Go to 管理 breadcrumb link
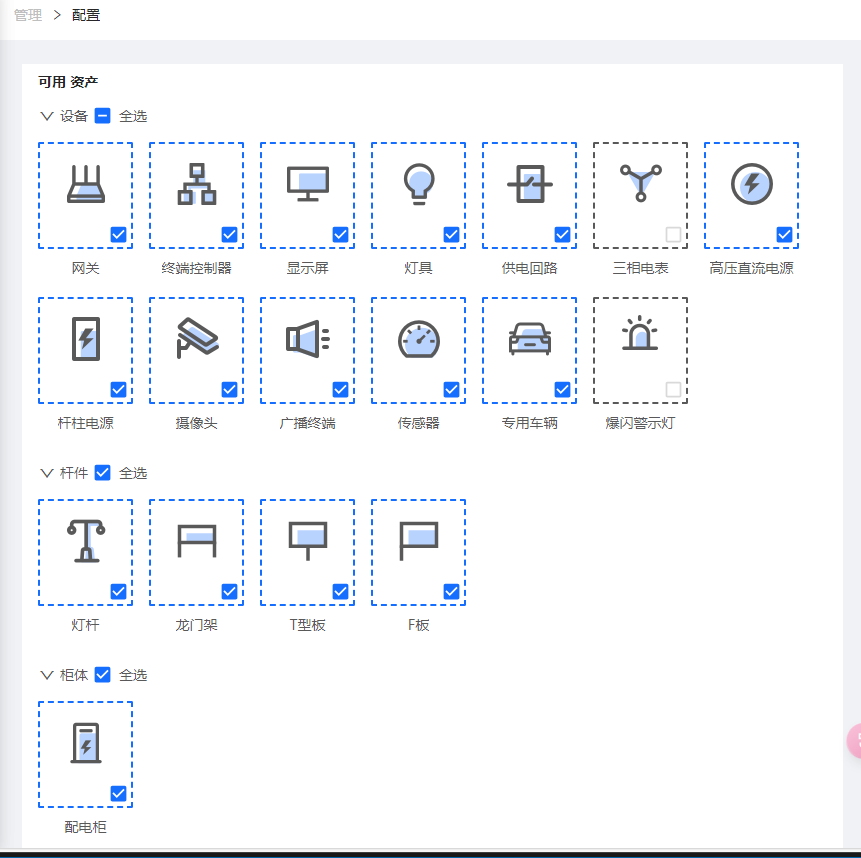 pos(28,15)
